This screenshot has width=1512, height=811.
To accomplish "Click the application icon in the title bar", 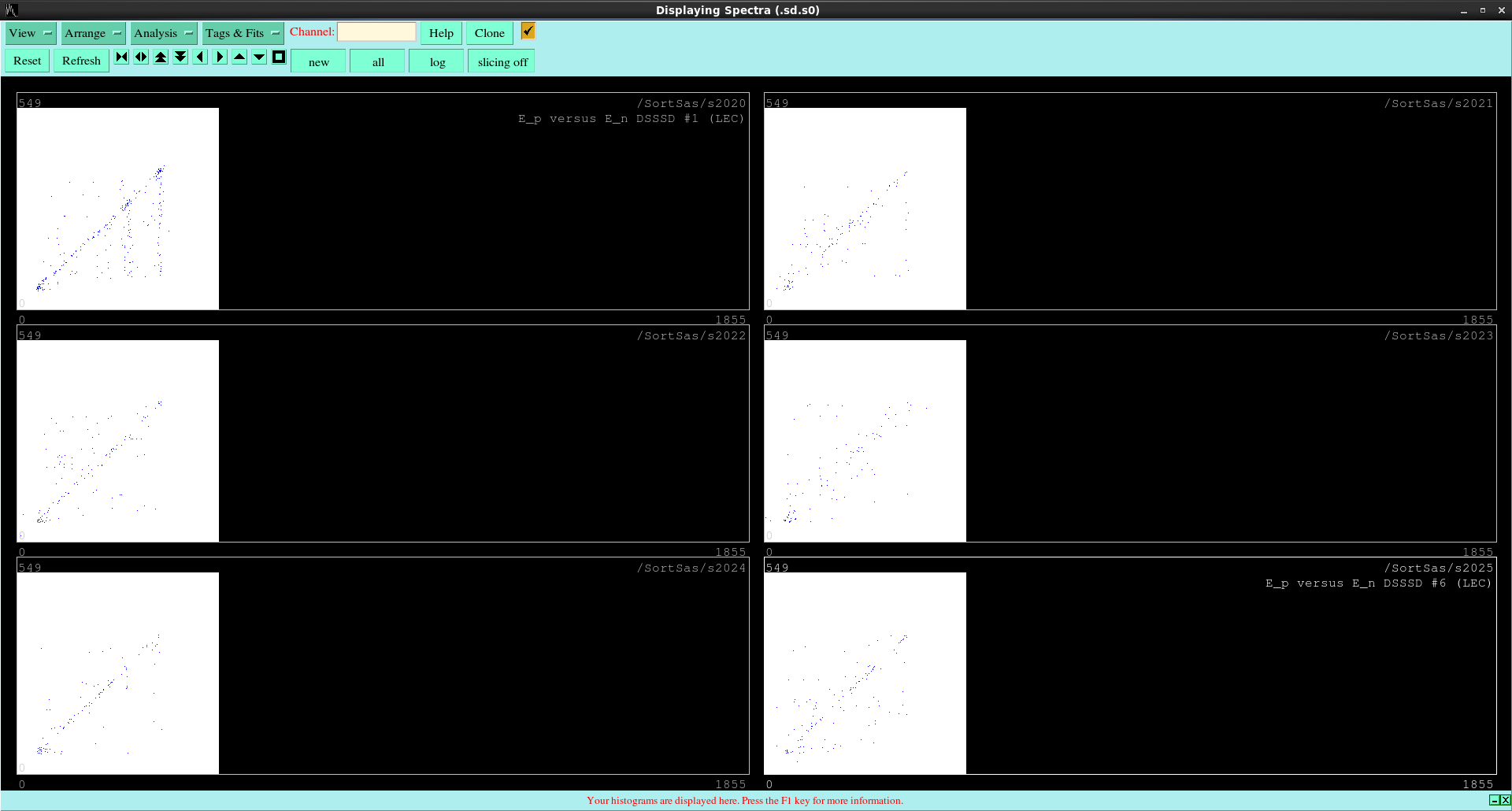I will (x=11, y=10).
